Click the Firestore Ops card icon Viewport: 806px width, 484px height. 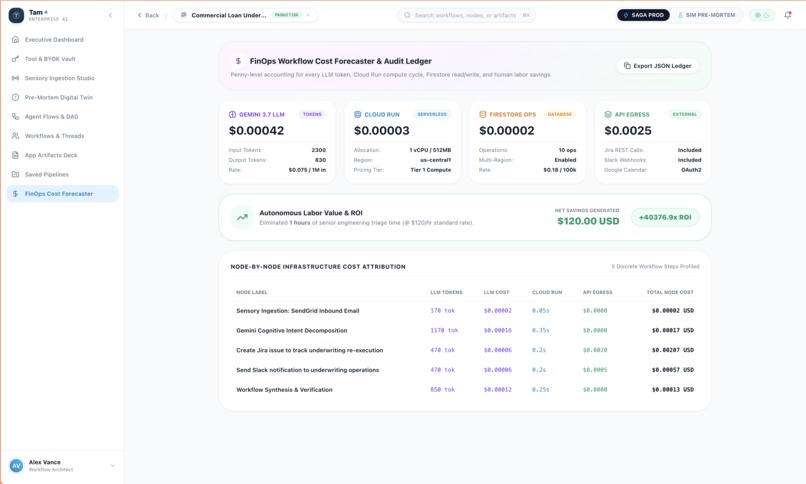click(483, 115)
